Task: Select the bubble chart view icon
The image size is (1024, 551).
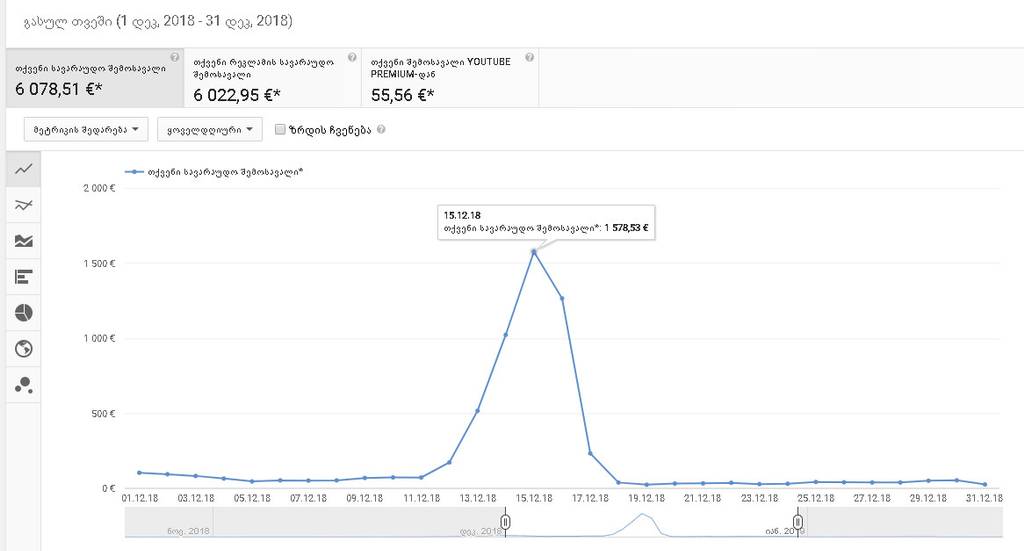Action: (x=24, y=385)
